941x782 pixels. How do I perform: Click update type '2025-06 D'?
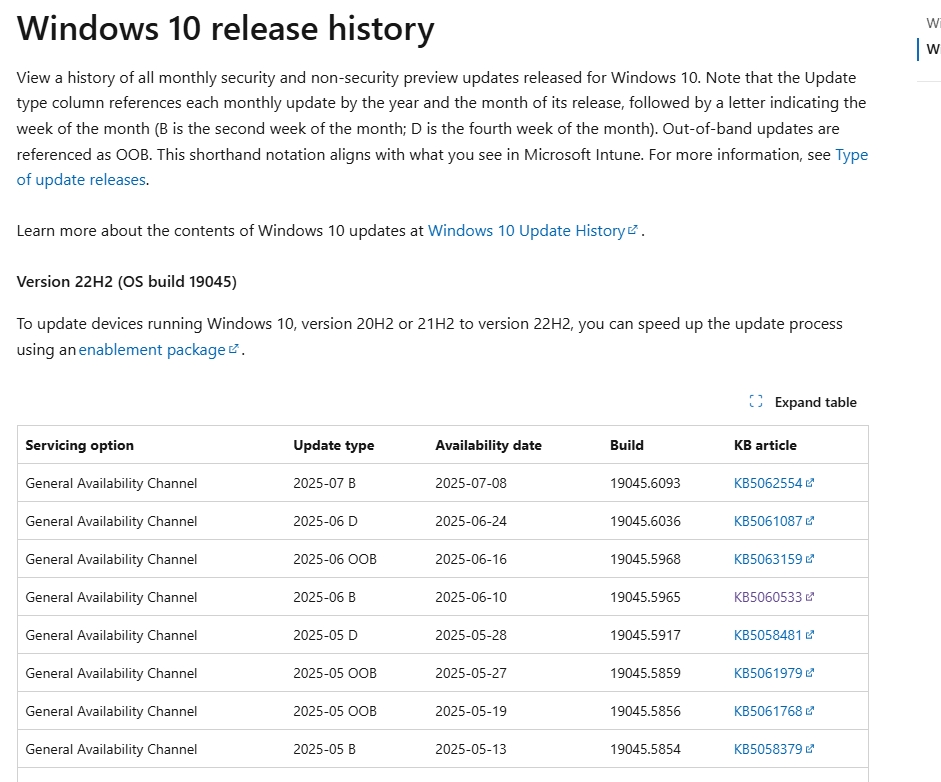tap(325, 521)
